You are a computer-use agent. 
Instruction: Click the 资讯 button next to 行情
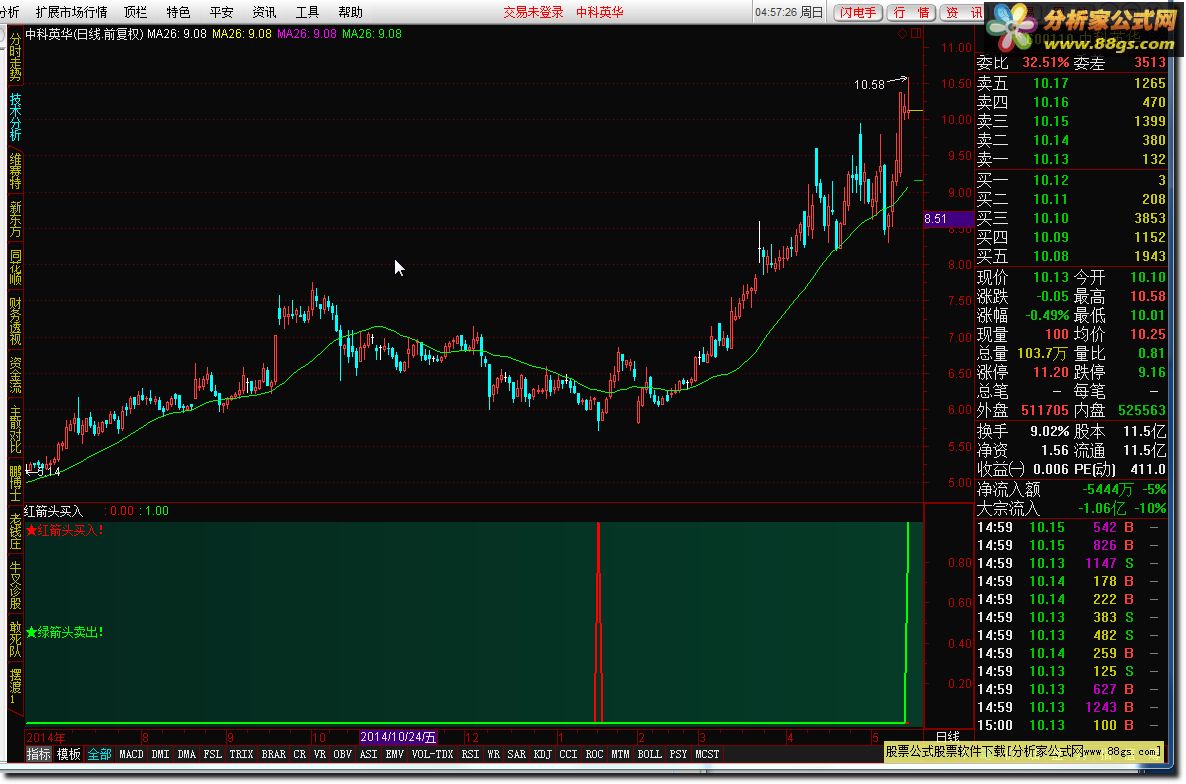pos(962,13)
